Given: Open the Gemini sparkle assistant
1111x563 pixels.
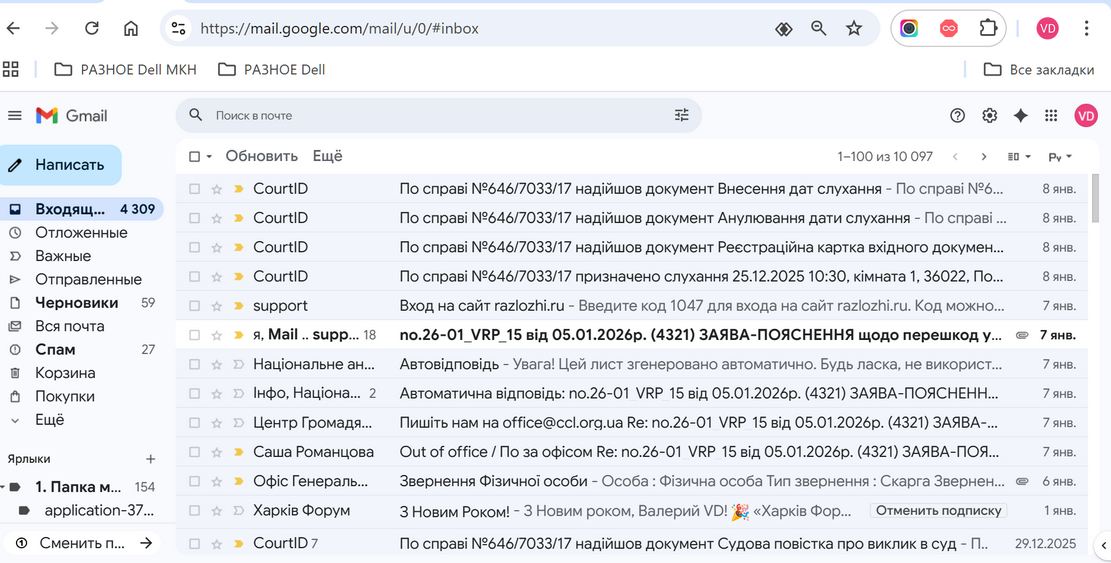Looking at the screenshot, I should pos(1020,115).
